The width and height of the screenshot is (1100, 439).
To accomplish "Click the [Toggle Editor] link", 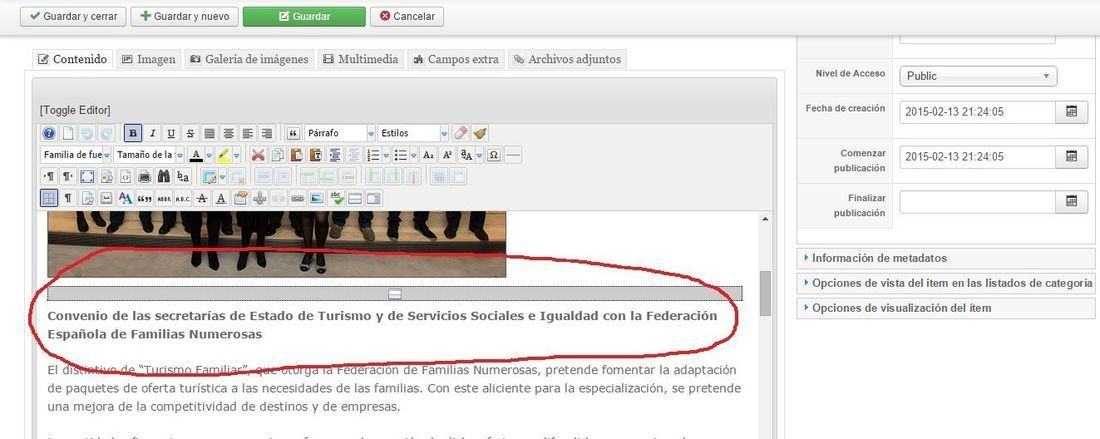I will click(75, 110).
